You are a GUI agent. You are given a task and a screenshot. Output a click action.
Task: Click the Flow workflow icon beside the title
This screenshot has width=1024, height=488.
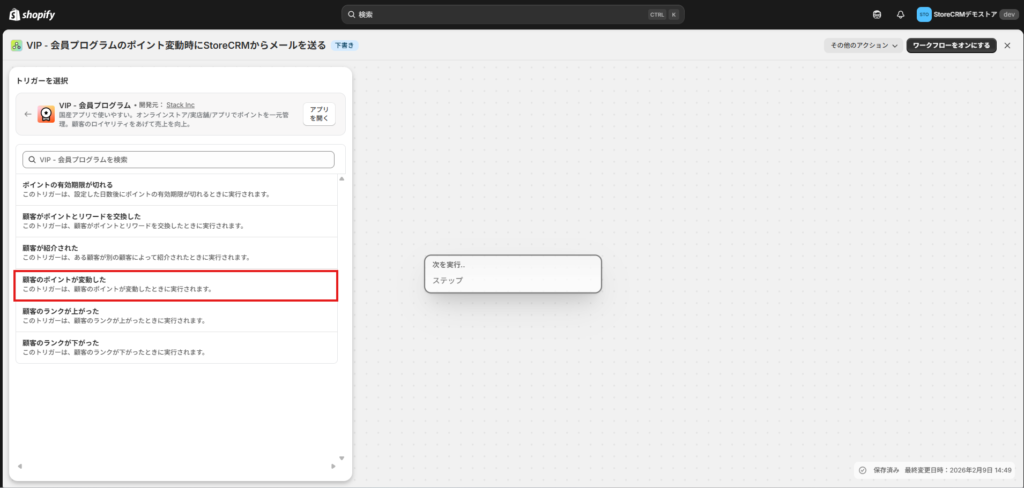pyautogui.click(x=16, y=45)
